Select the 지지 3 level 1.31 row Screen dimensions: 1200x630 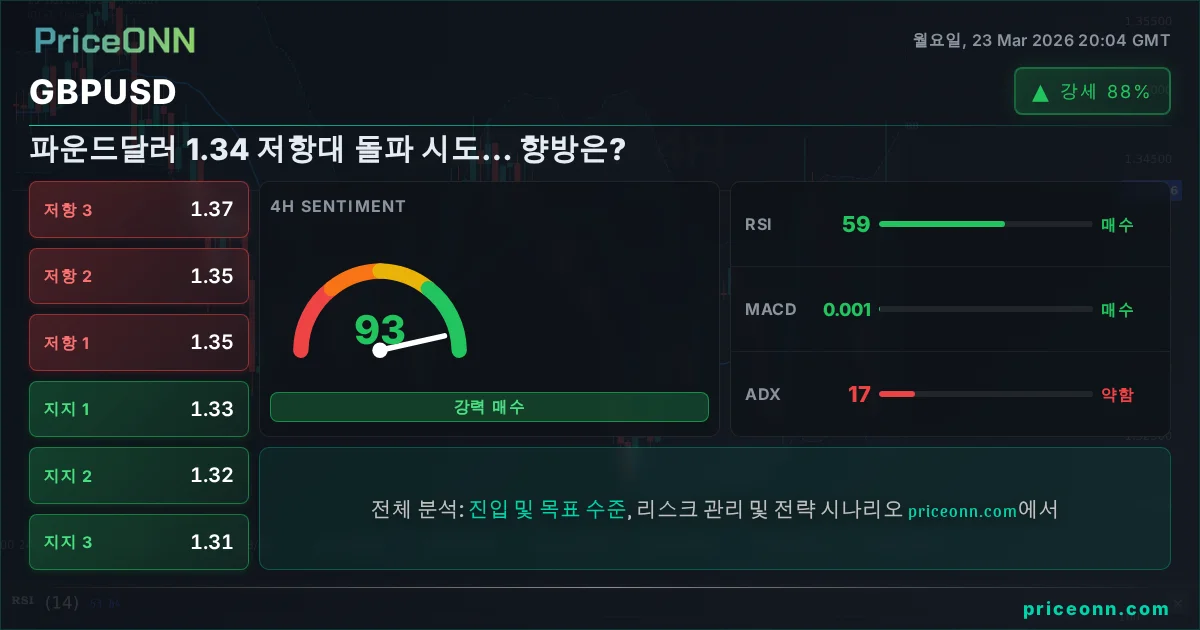point(139,542)
